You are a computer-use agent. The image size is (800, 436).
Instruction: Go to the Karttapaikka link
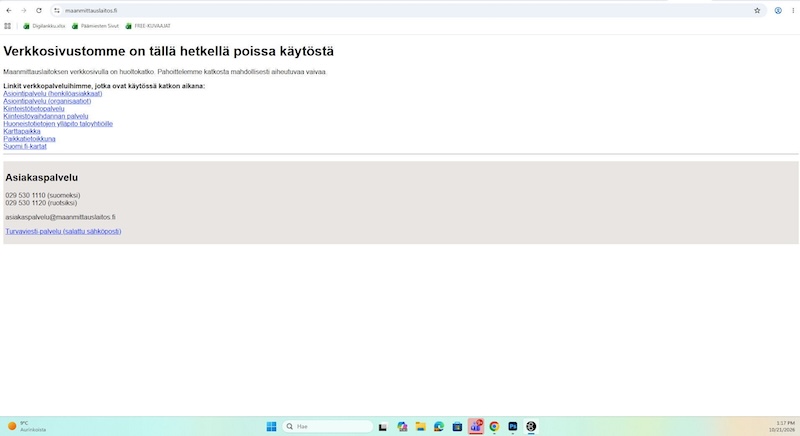[x=21, y=131]
